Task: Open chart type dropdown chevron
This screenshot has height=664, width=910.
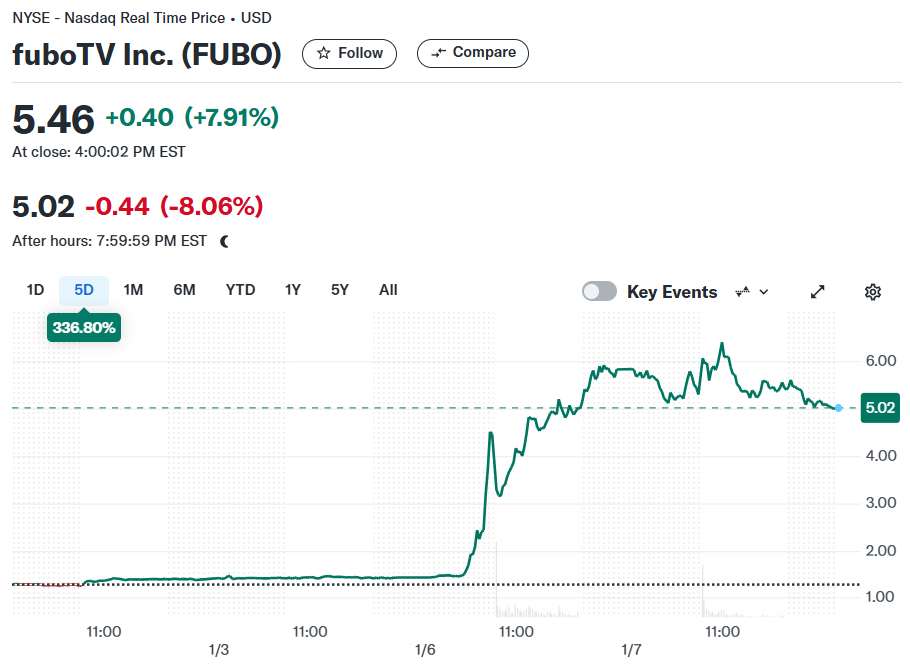Action: pos(764,292)
